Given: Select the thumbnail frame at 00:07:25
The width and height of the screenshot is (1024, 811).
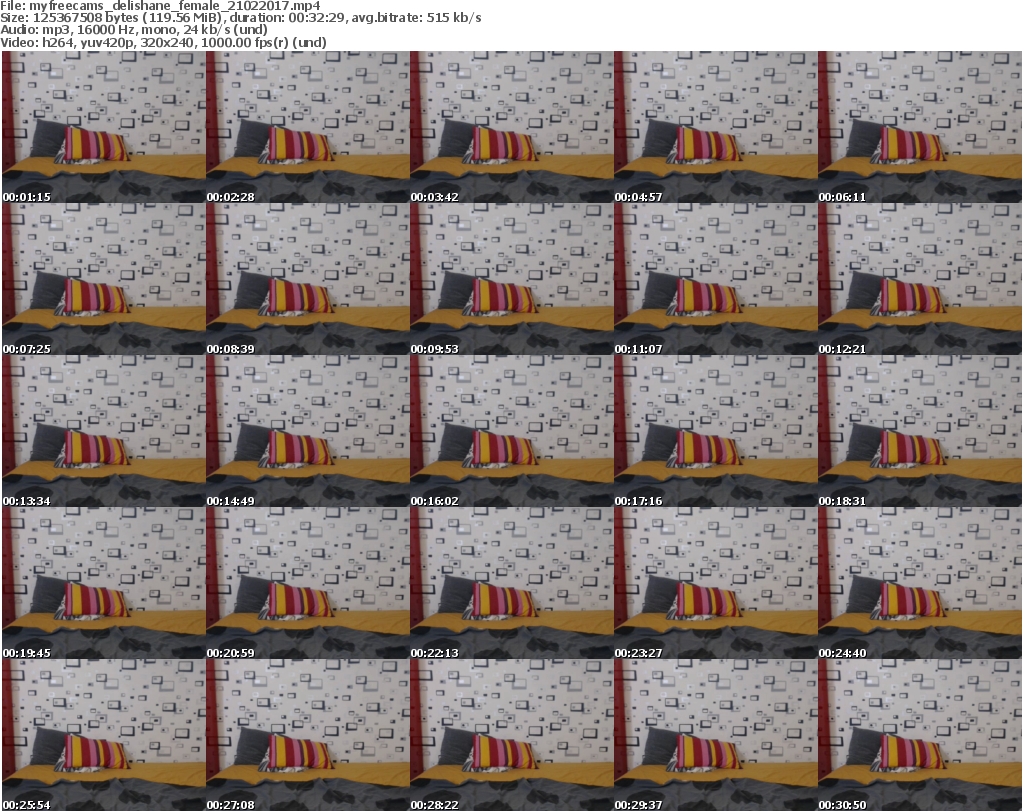Looking at the screenshot, I should pyautogui.click(x=104, y=279).
